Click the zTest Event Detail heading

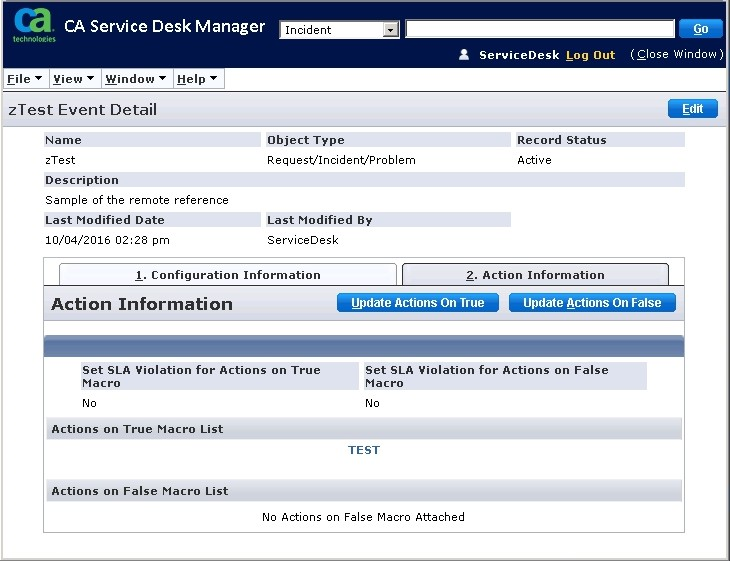[x=82, y=109]
